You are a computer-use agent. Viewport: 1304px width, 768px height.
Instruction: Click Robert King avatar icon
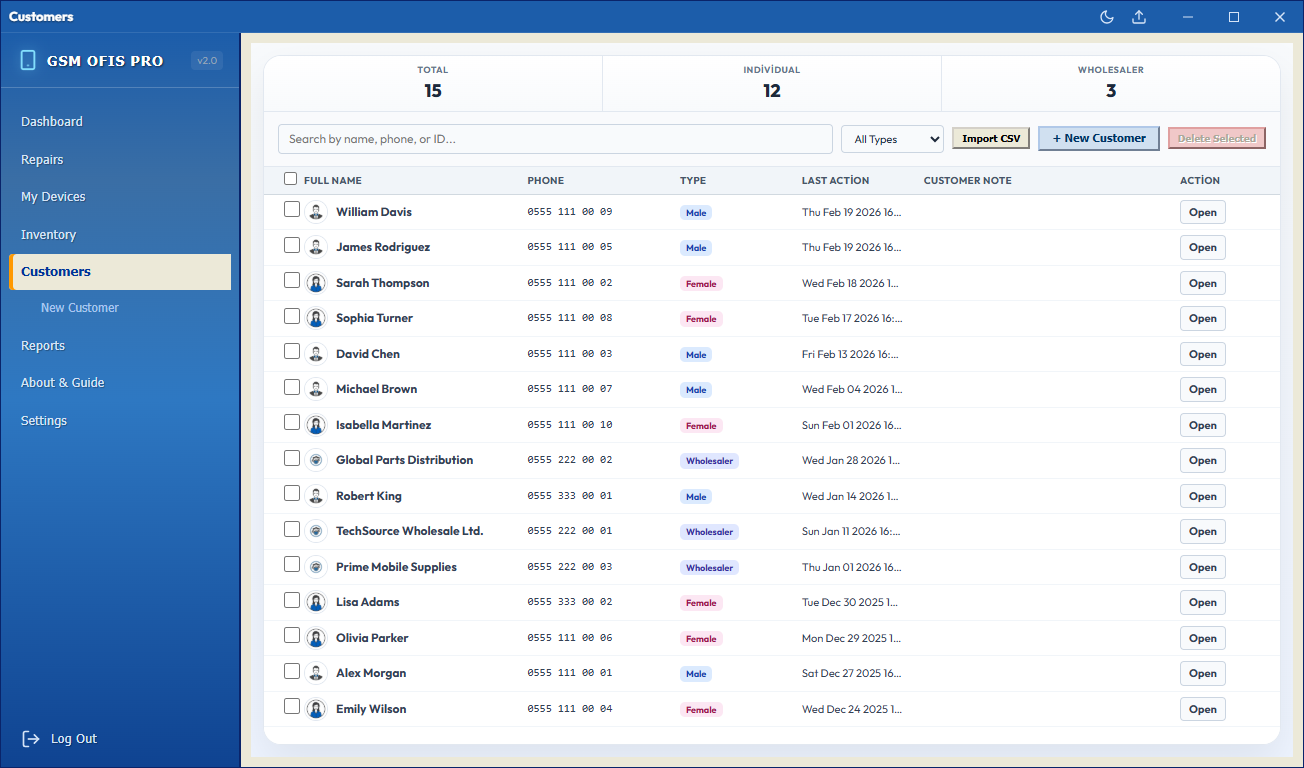pos(316,496)
